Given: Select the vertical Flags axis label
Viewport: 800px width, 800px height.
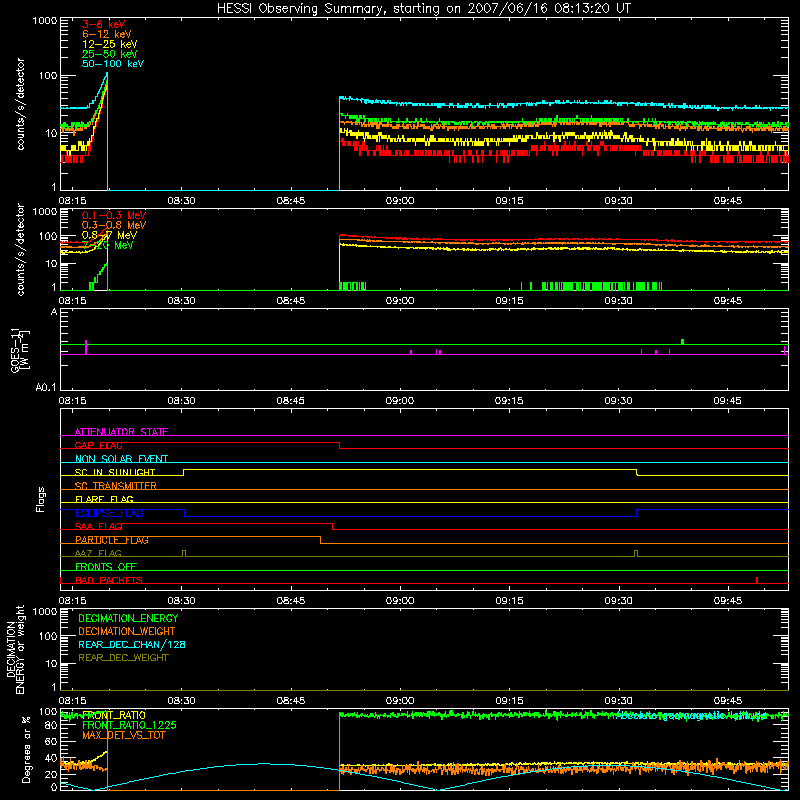Looking at the screenshot, I should (x=41, y=499).
